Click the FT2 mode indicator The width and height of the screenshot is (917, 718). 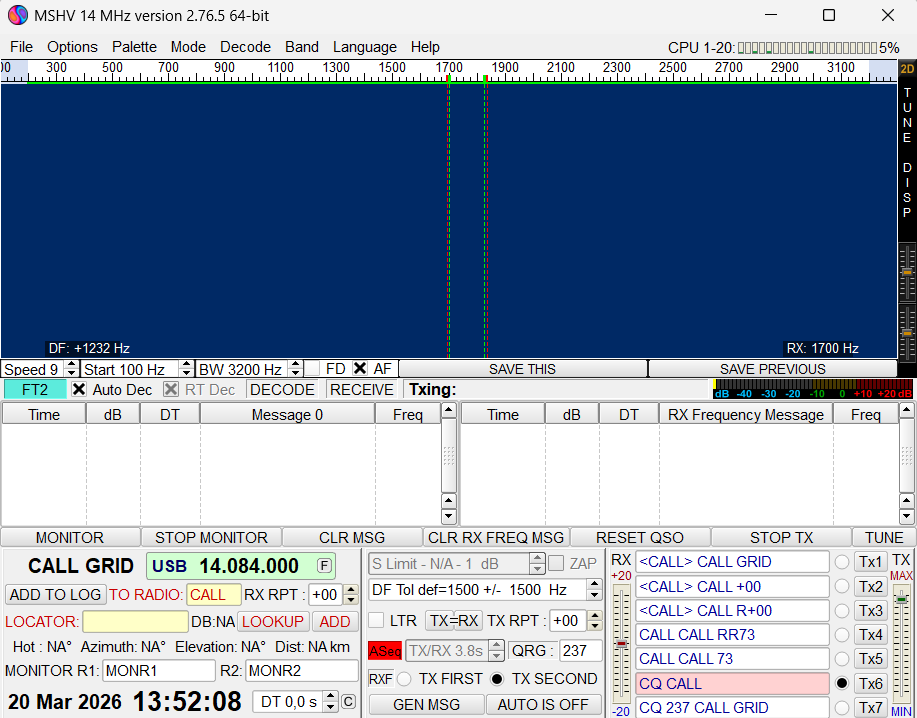tap(35, 390)
